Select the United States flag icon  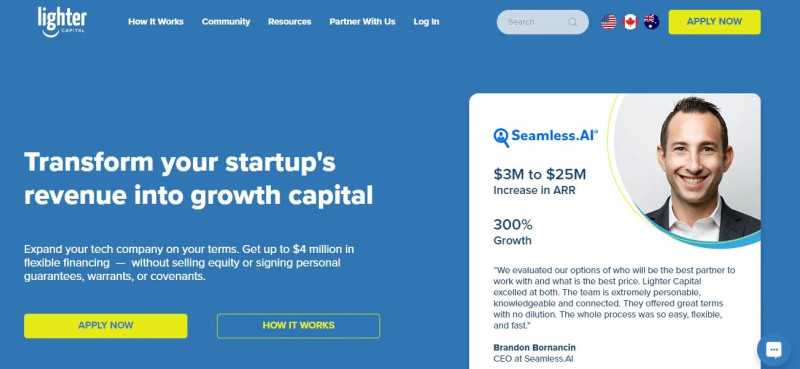(x=608, y=22)
